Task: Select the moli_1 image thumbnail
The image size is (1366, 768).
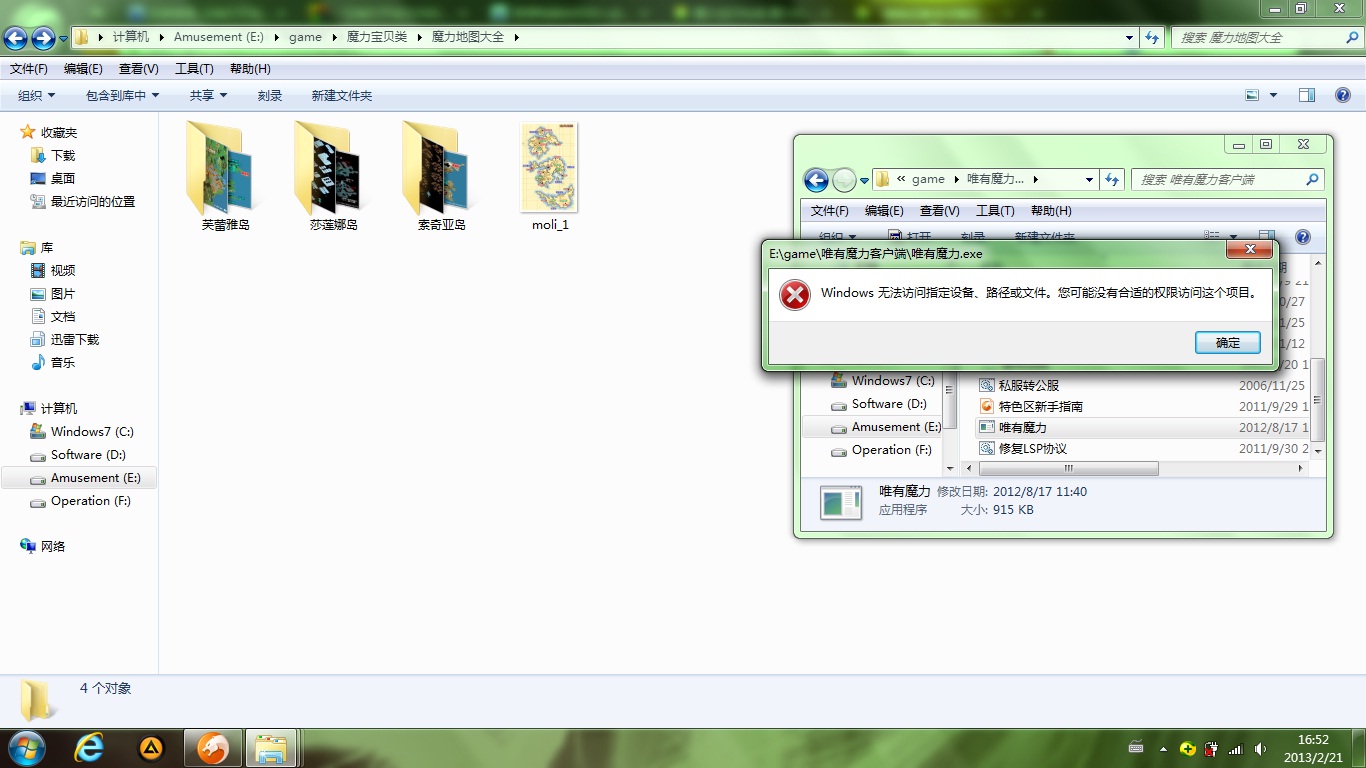Action: (549, 168)
